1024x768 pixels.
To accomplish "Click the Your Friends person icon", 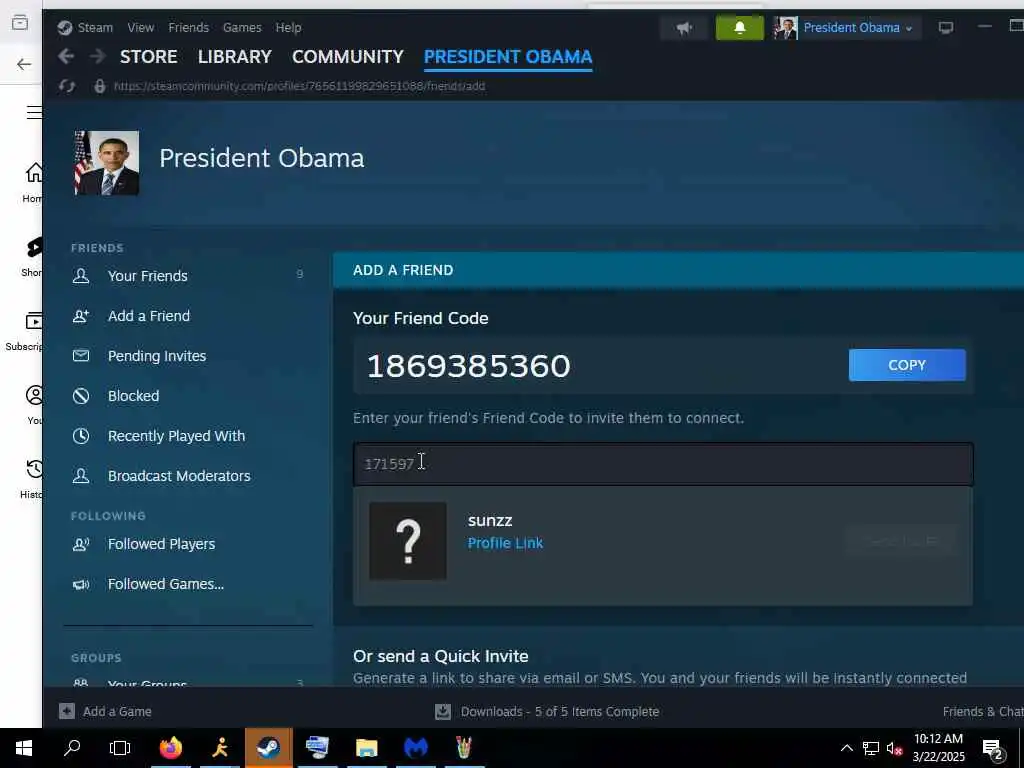I will click(81, 276).
